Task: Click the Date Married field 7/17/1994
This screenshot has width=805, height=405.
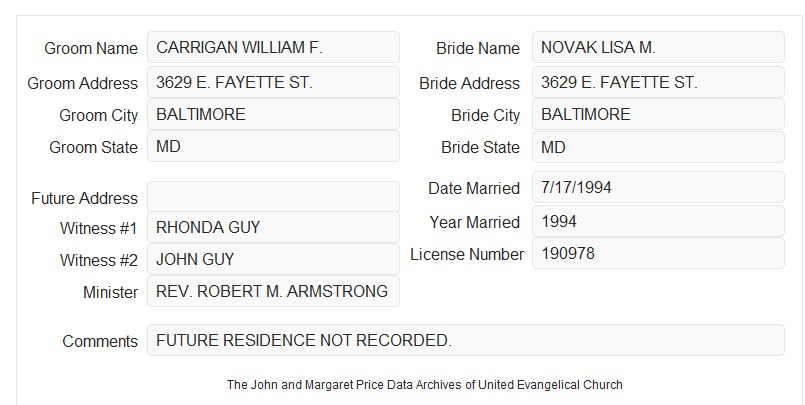Action: click(x=658, y=187)
